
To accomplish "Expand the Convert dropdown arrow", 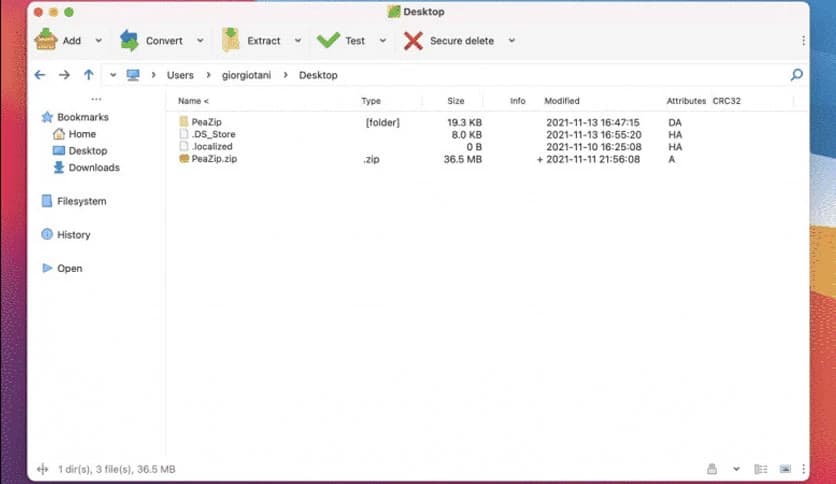I will point(200,41).
